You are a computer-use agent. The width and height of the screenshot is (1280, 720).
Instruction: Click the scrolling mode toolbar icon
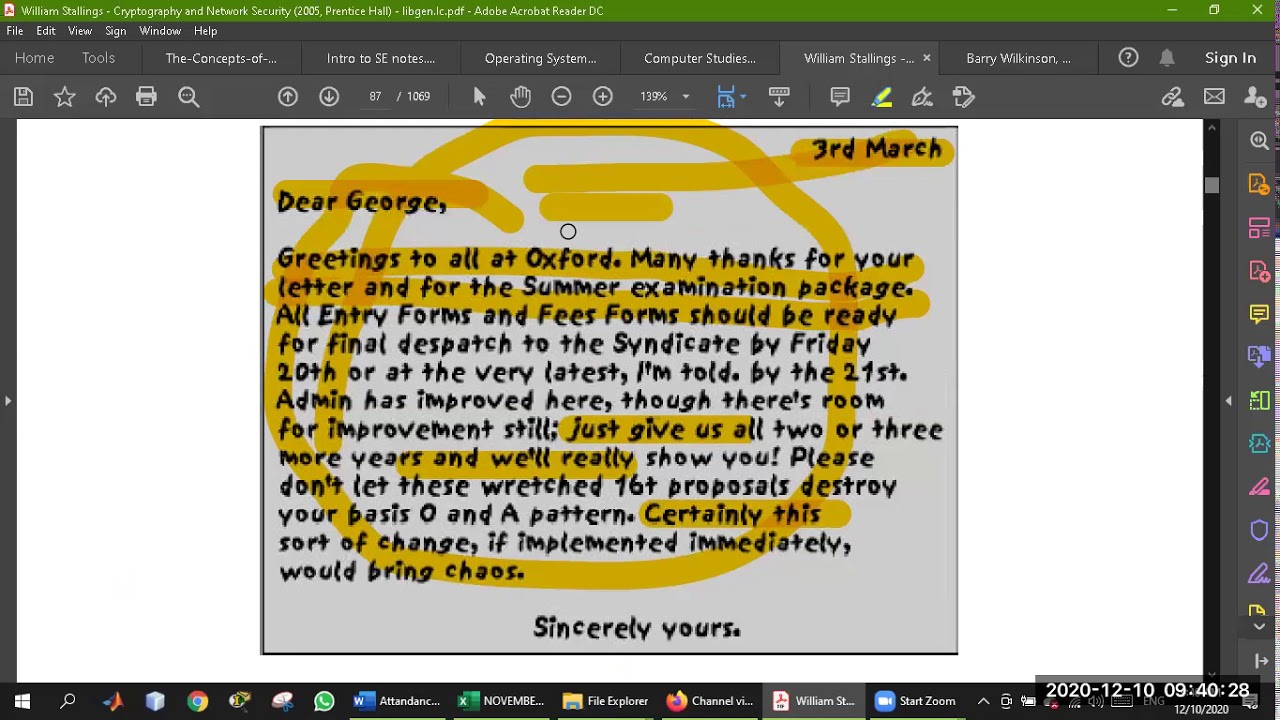click(779, 97)
